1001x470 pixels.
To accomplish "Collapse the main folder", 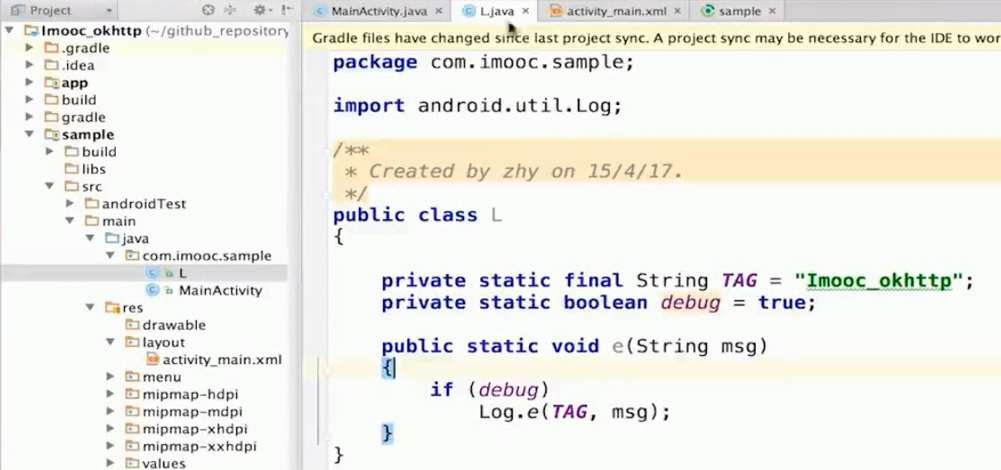I will [x=70, y=221].
